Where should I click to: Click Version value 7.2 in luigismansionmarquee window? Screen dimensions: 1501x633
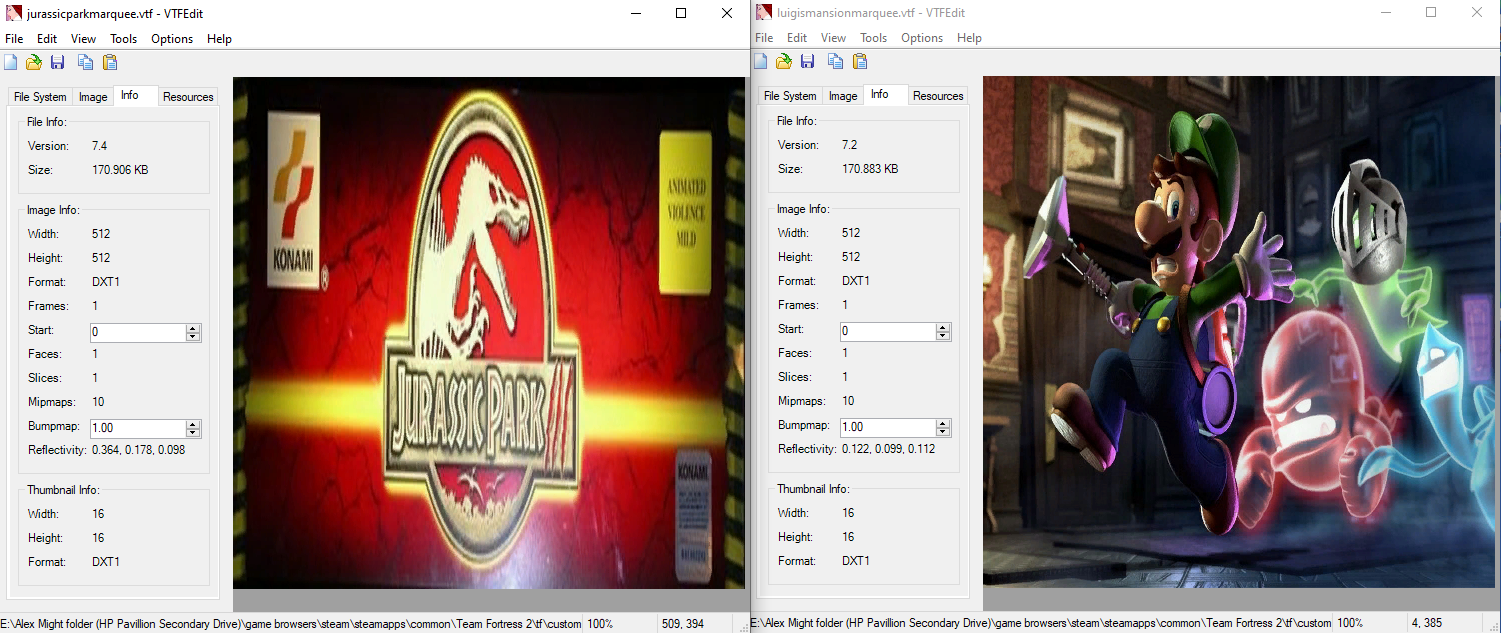coord(850,145)
